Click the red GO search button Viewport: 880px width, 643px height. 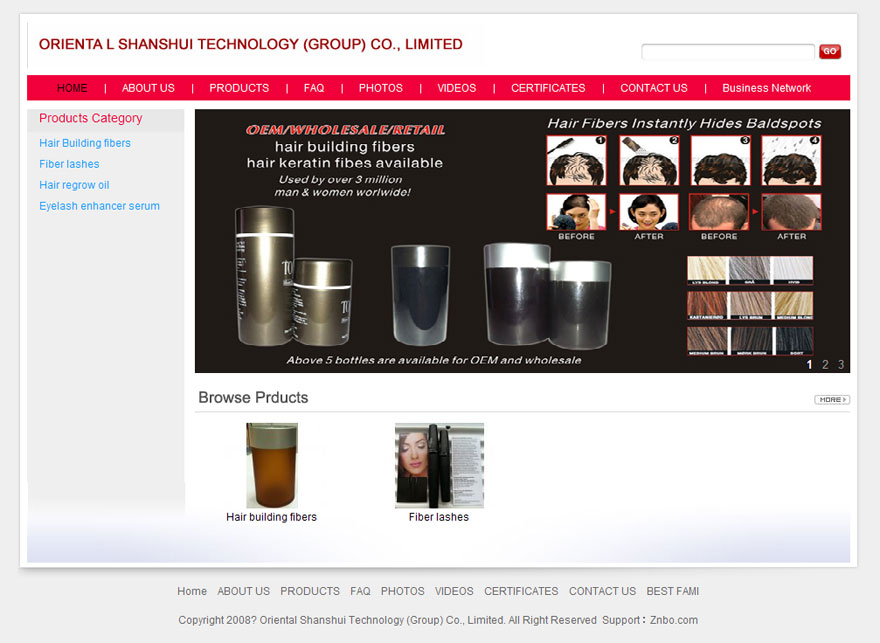[x=829, y=52]
